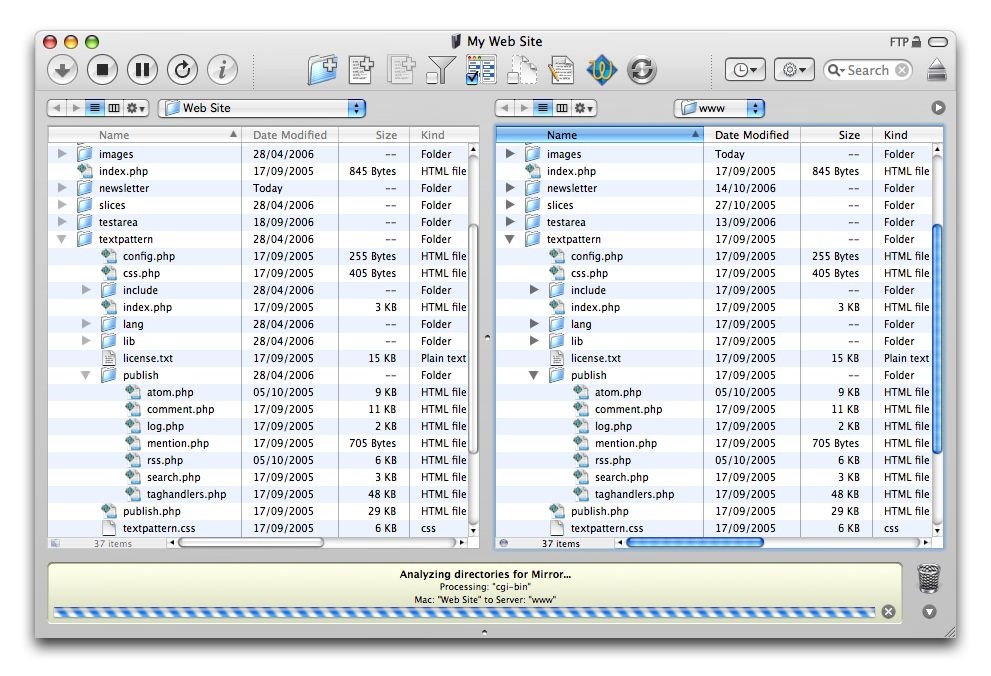Click the Search field in toolbar

tap(868, 70)
